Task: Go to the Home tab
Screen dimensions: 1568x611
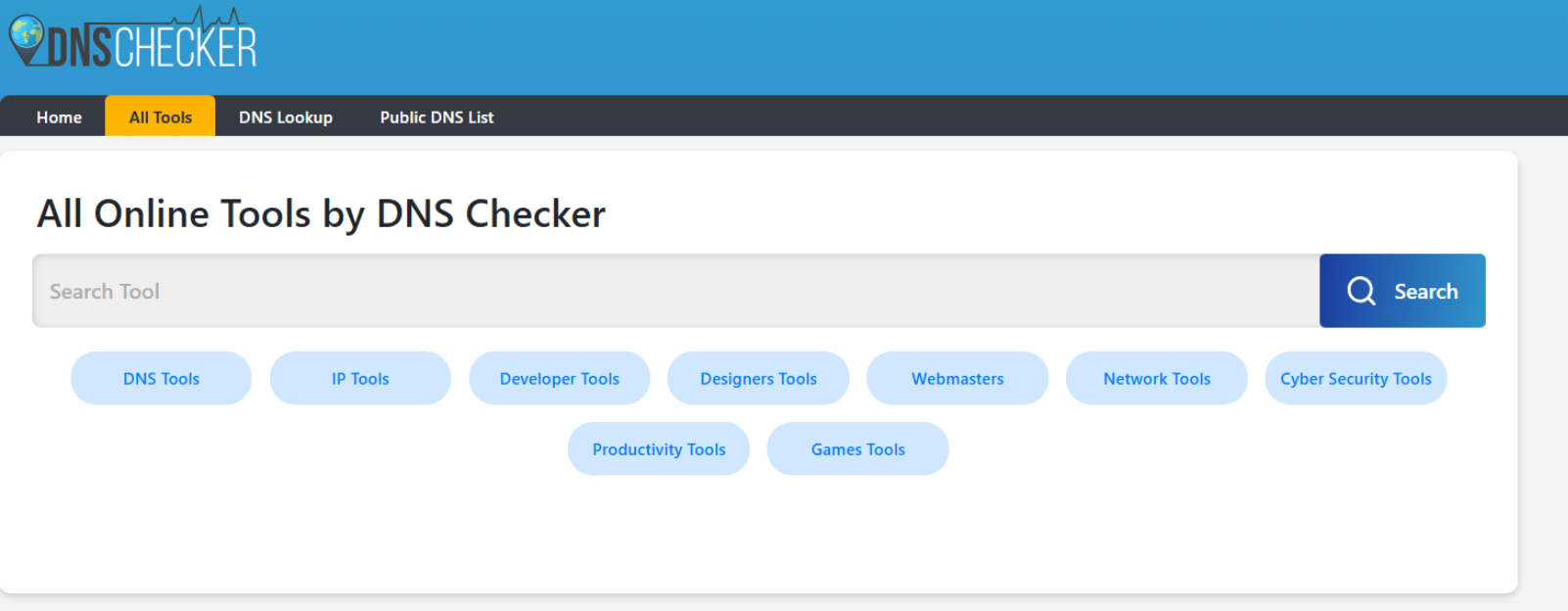Action: click(x=59, y=117)
